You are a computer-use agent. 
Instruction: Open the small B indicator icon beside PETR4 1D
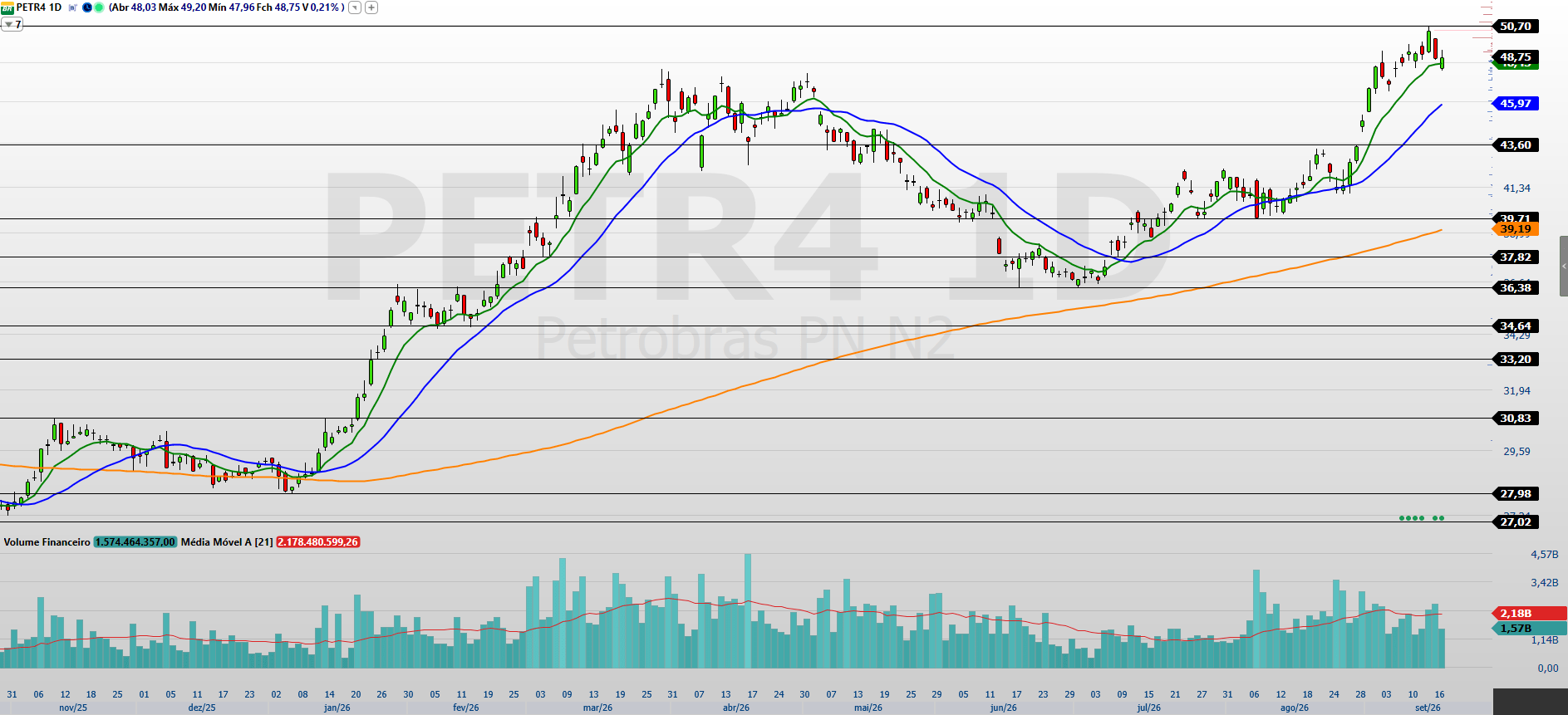click(72, 7)
